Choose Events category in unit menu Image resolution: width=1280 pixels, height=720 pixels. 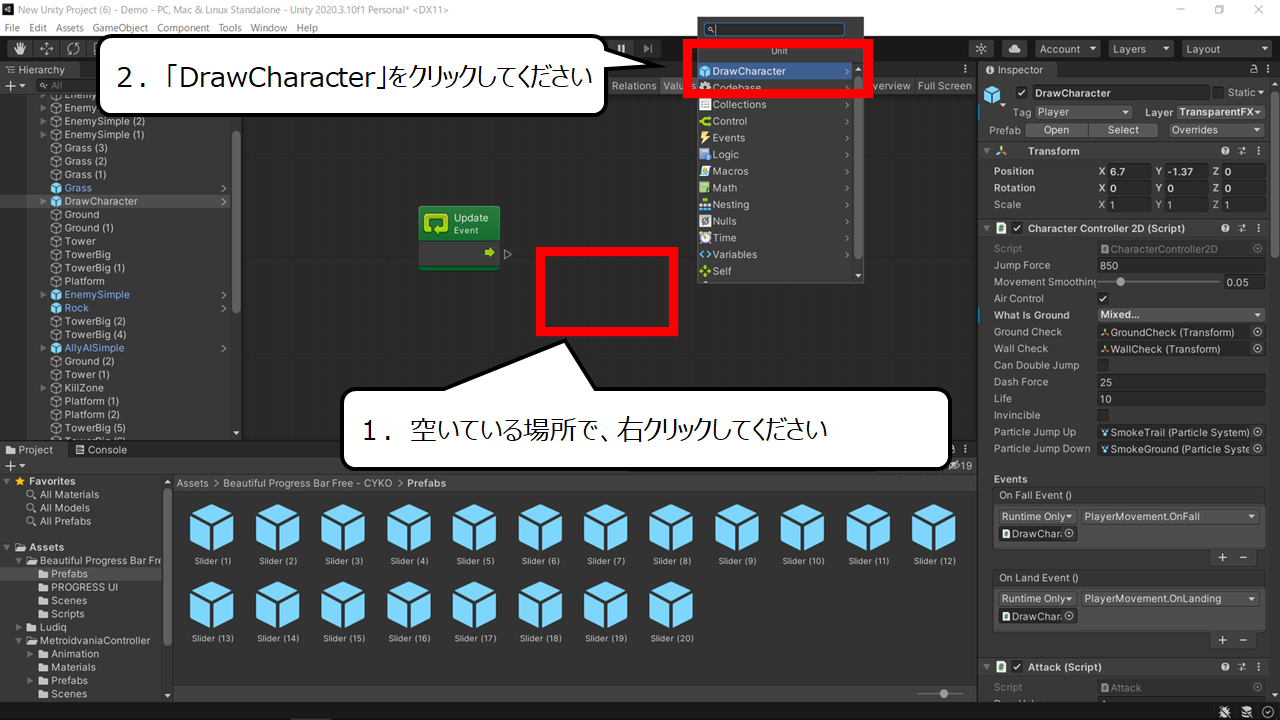click(x=775, y=138)
